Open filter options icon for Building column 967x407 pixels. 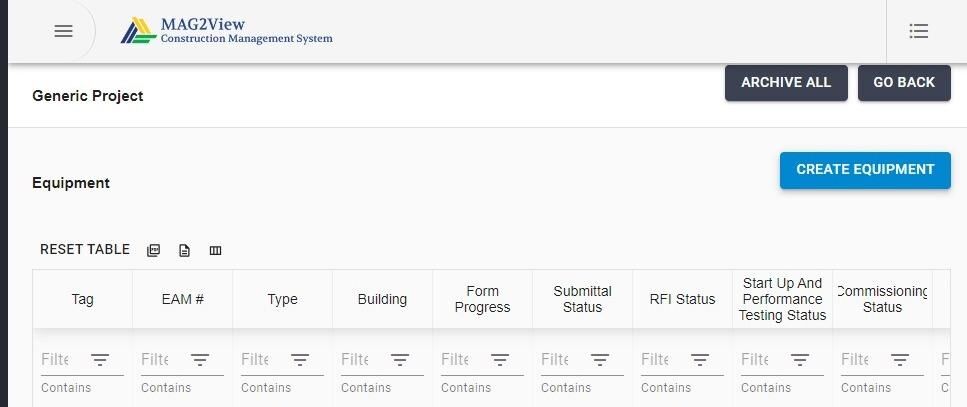pos(400,360)
